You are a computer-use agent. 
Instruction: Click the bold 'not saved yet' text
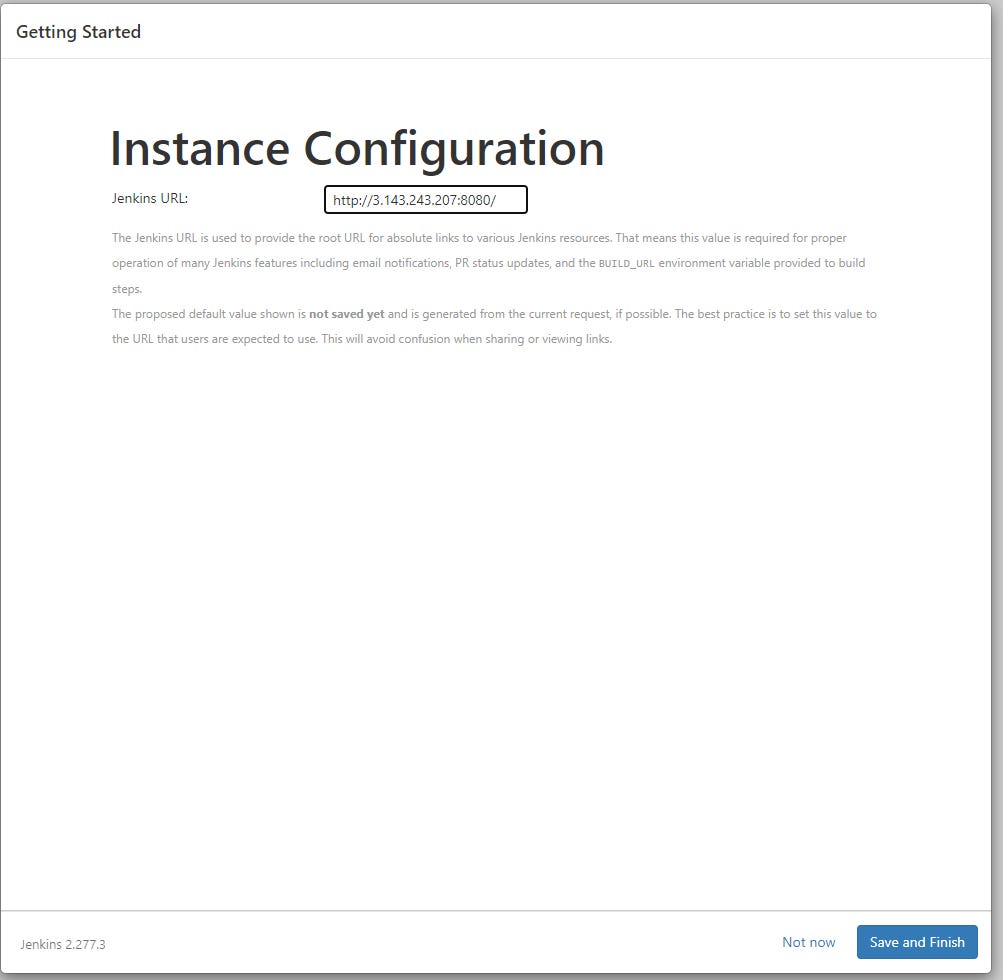347,314
